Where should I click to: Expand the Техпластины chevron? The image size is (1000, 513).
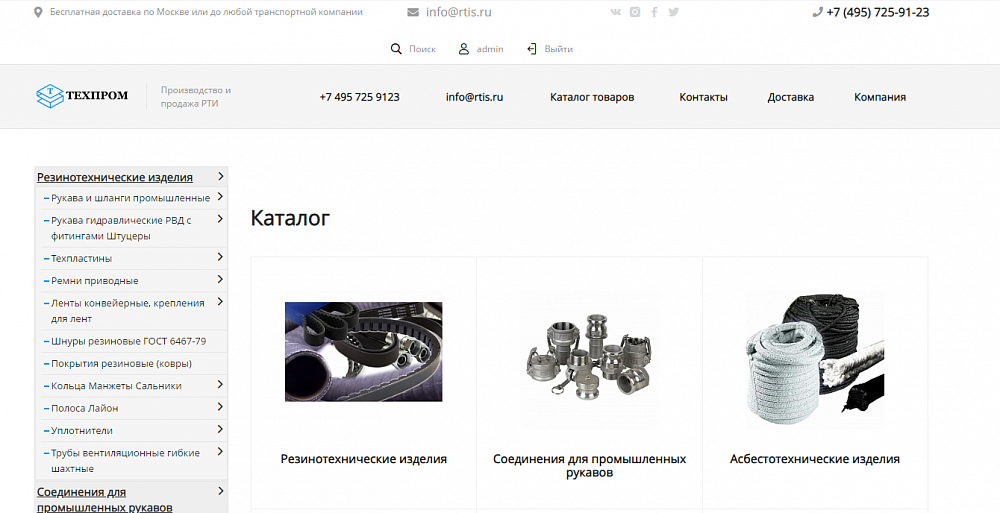click(x=220, y=257)
